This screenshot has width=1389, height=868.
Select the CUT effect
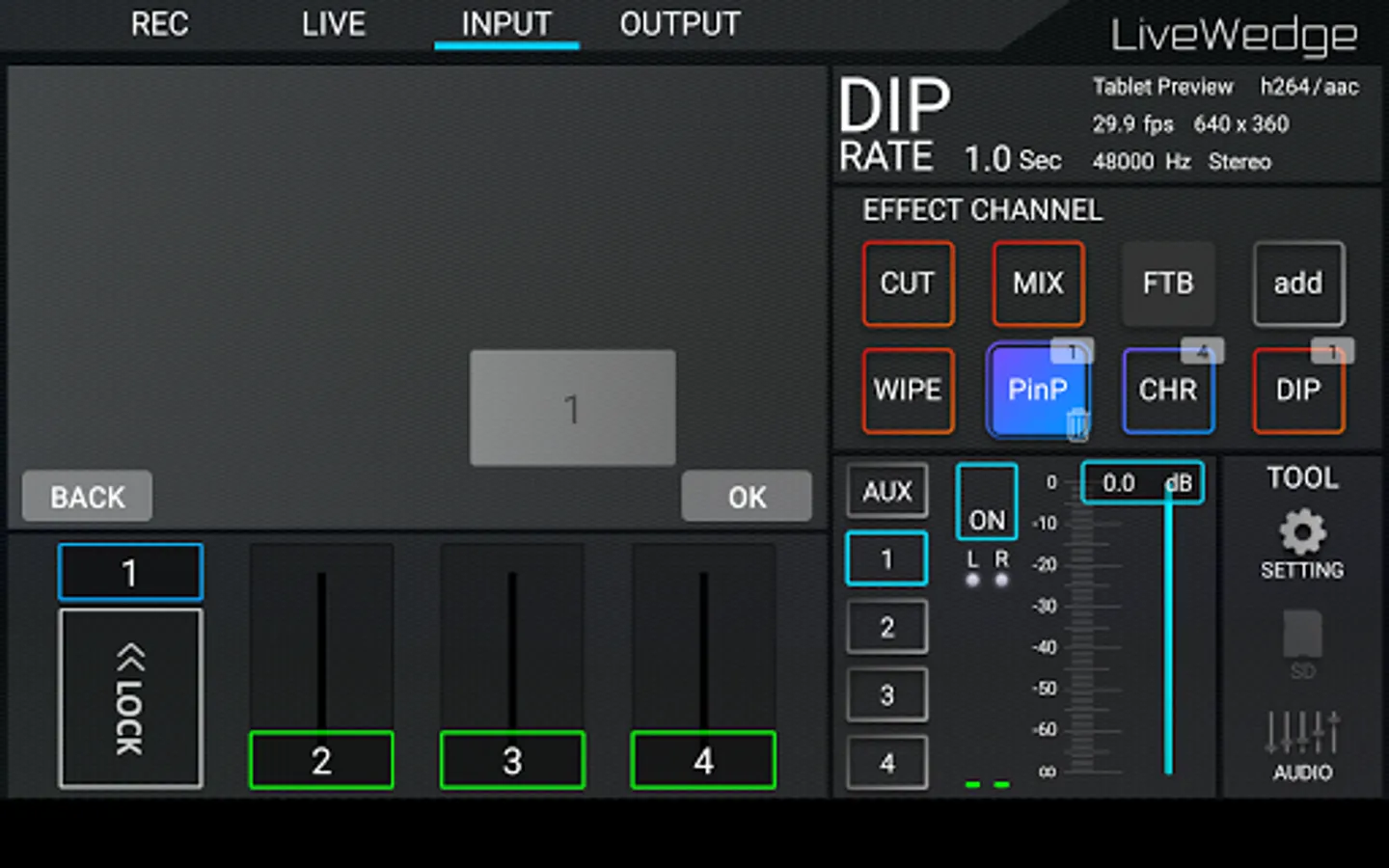908,284
